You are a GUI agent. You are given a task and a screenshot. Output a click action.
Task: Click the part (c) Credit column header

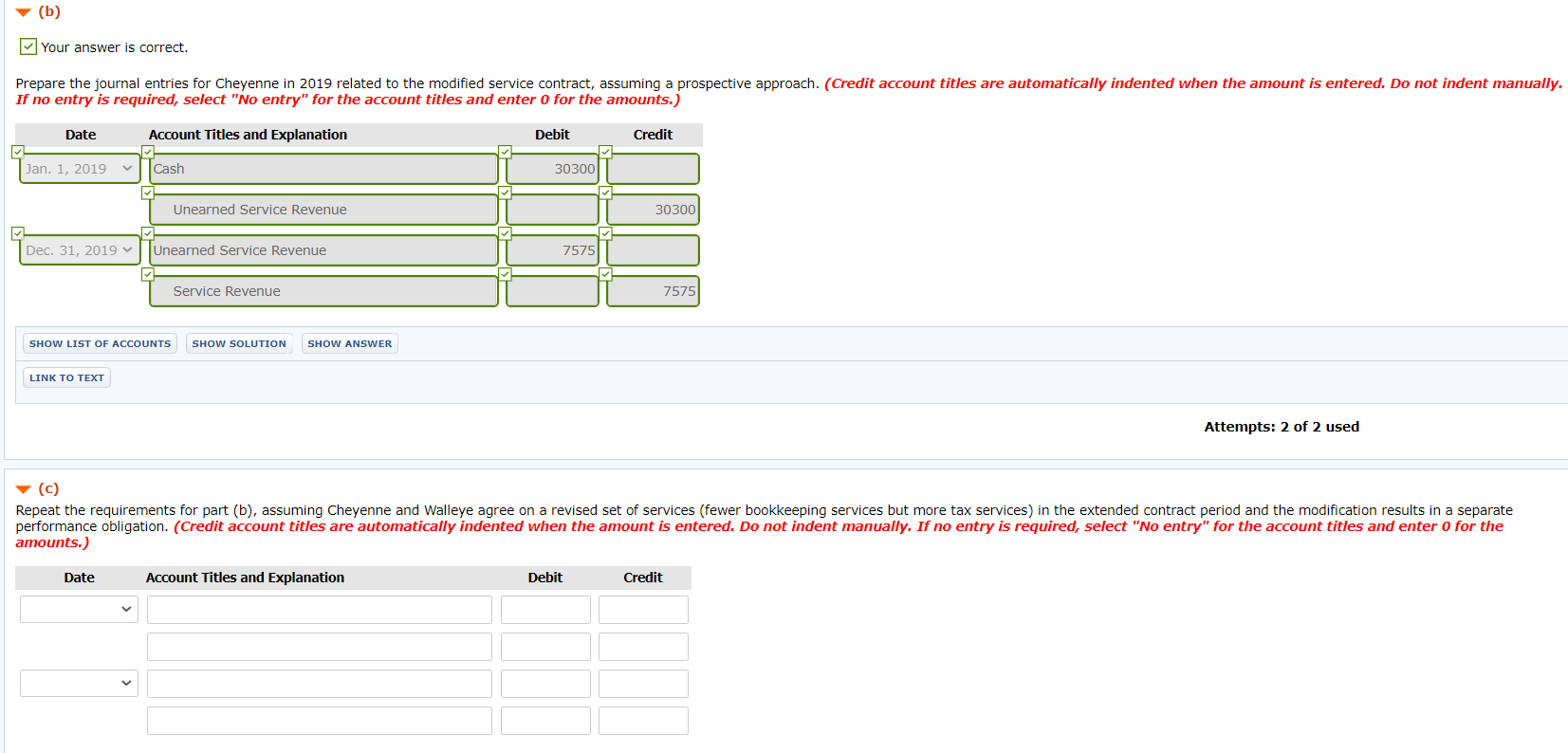(x=643, y=578)
